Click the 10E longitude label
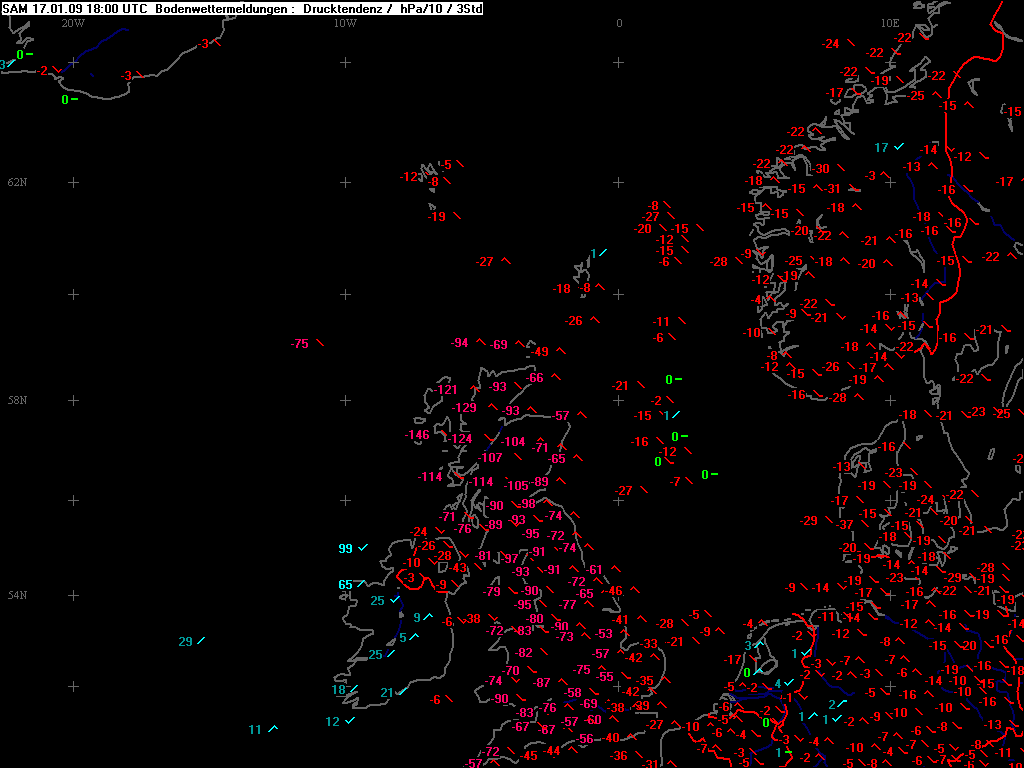Image resolution: width=1024 pixels, height=768 pixels. click(x=889, y=23)
